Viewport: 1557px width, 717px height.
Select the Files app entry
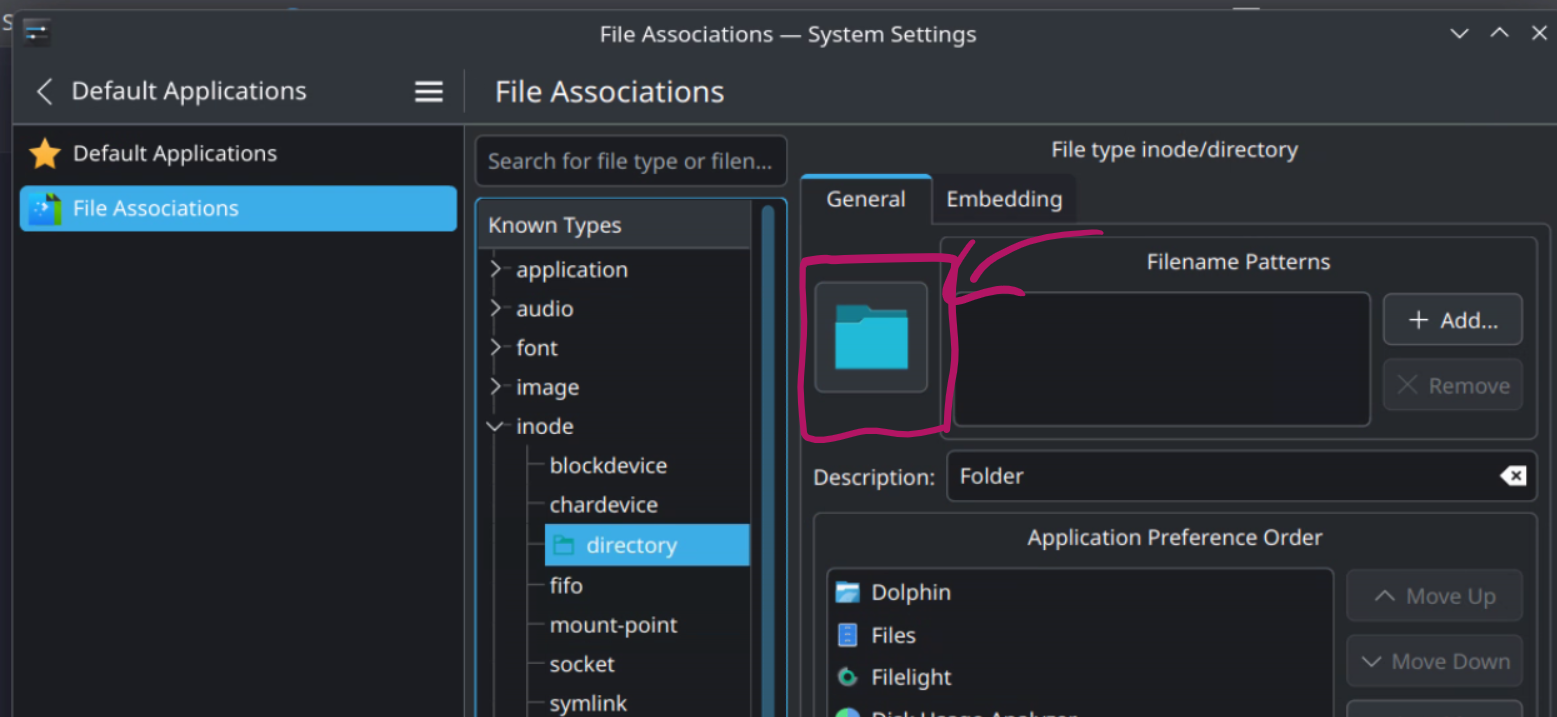point(893,634)
